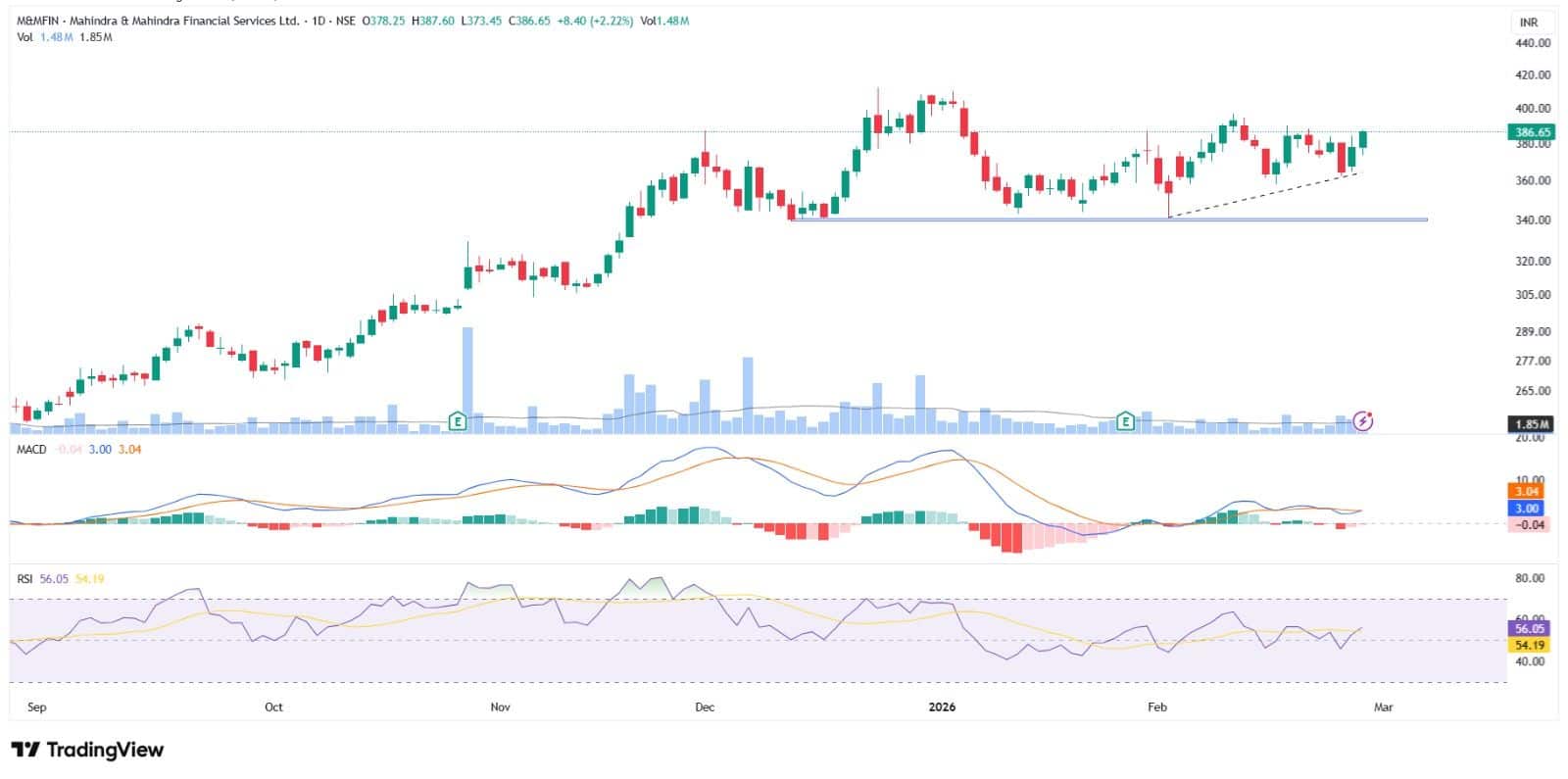Click the Dec label on time axis

tap(704, 707)
